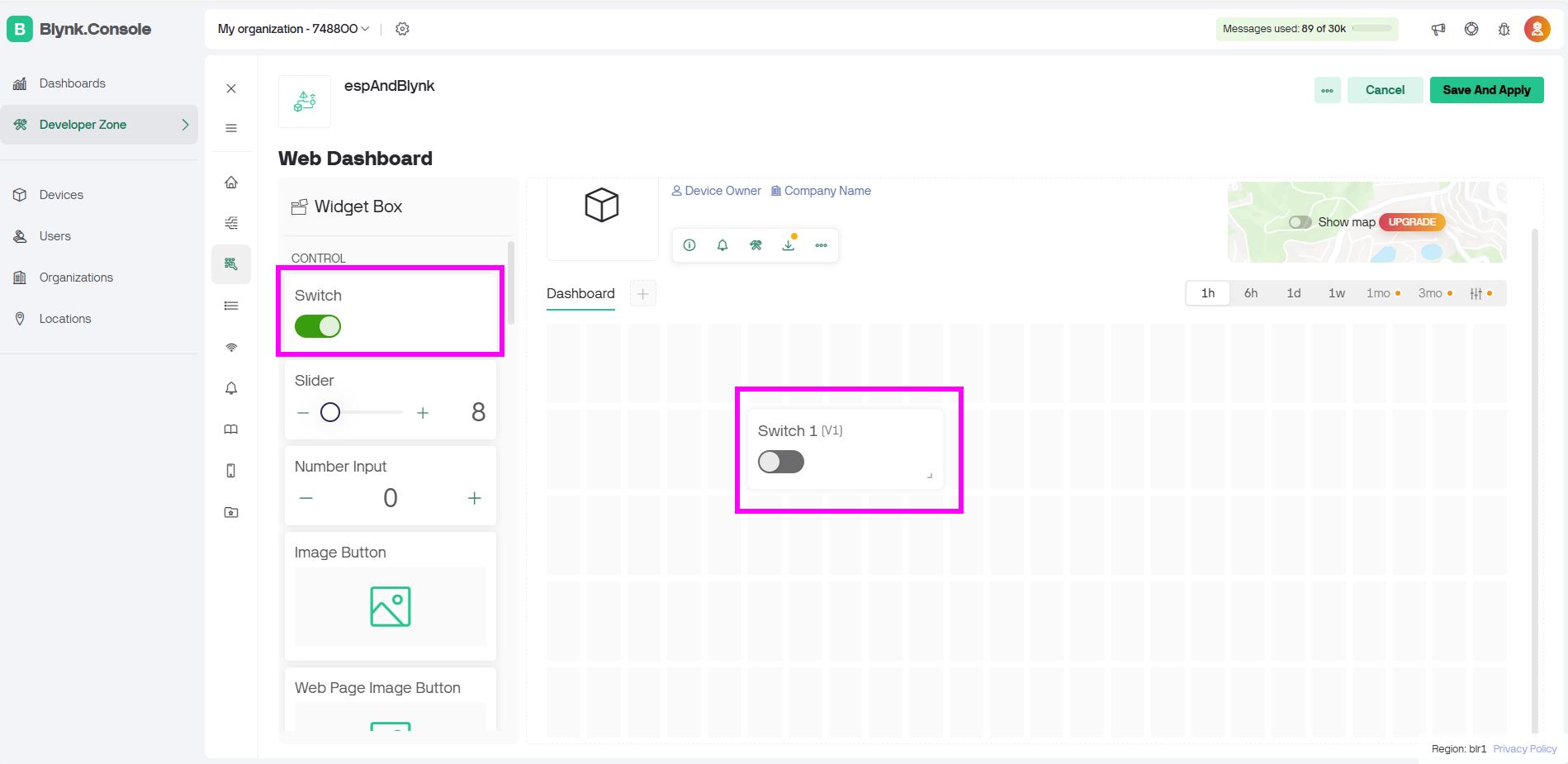Click the espAndBlynk template image icon

305,102
